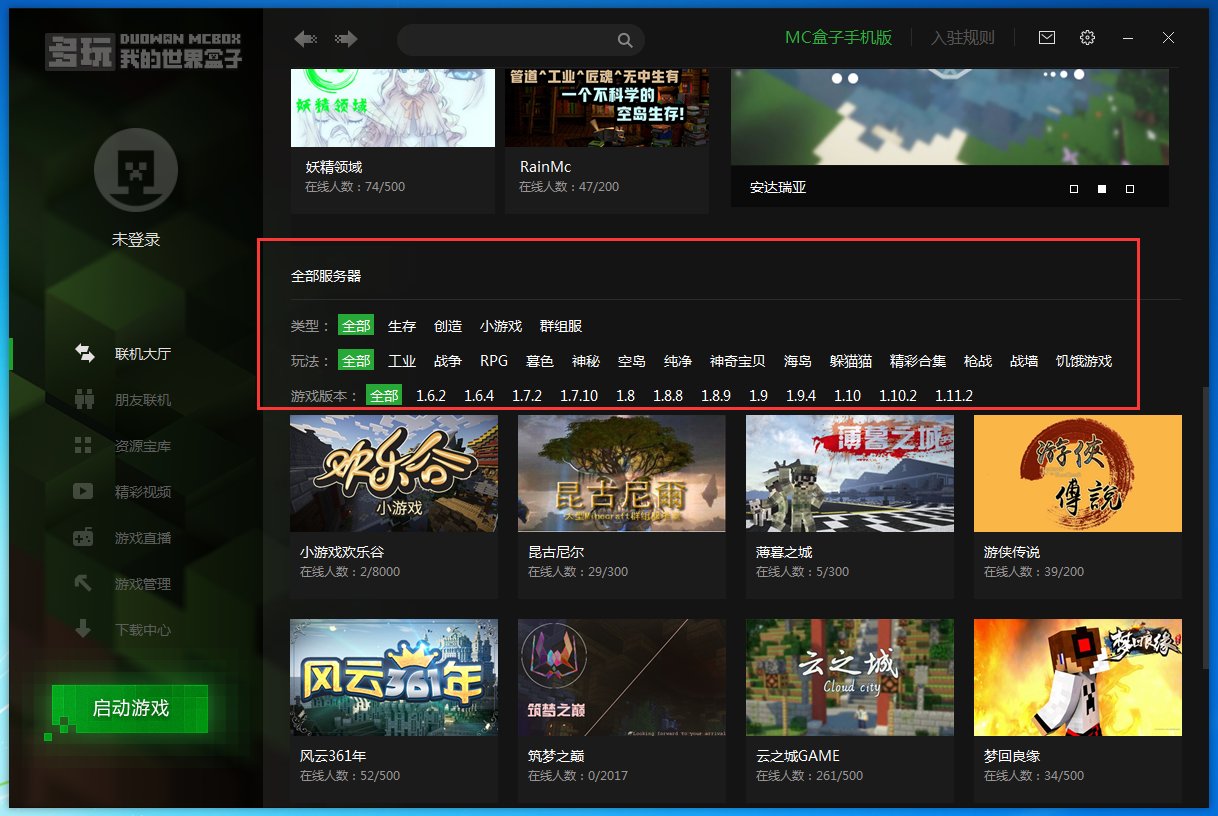Open the message inbox envelope icon
Screen dimensions: 1218x816
click(1046, 37)
